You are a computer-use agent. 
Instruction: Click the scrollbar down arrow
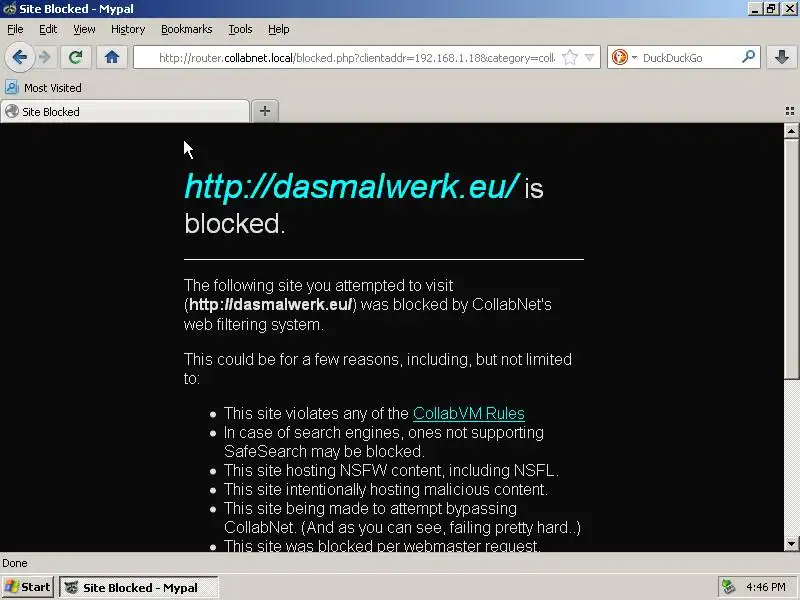pyautogui.click(x=791, y=544)
